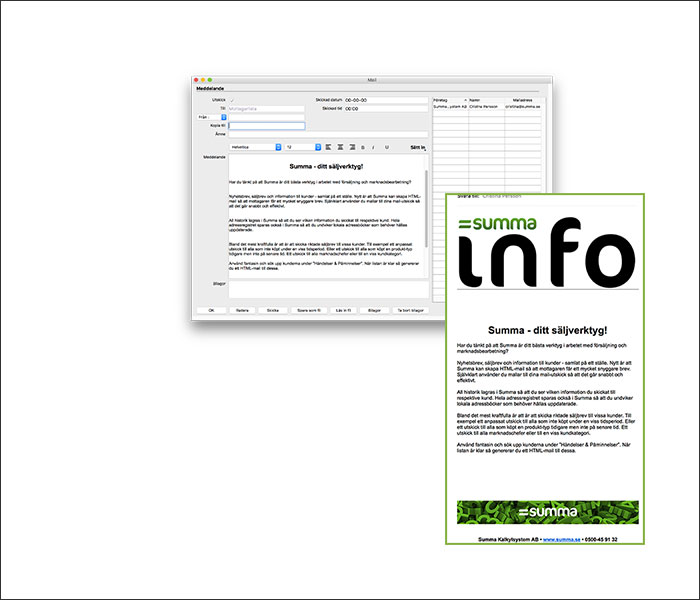Click the Mailadress column header
700x600 pixels.
(x=523, y=100)
